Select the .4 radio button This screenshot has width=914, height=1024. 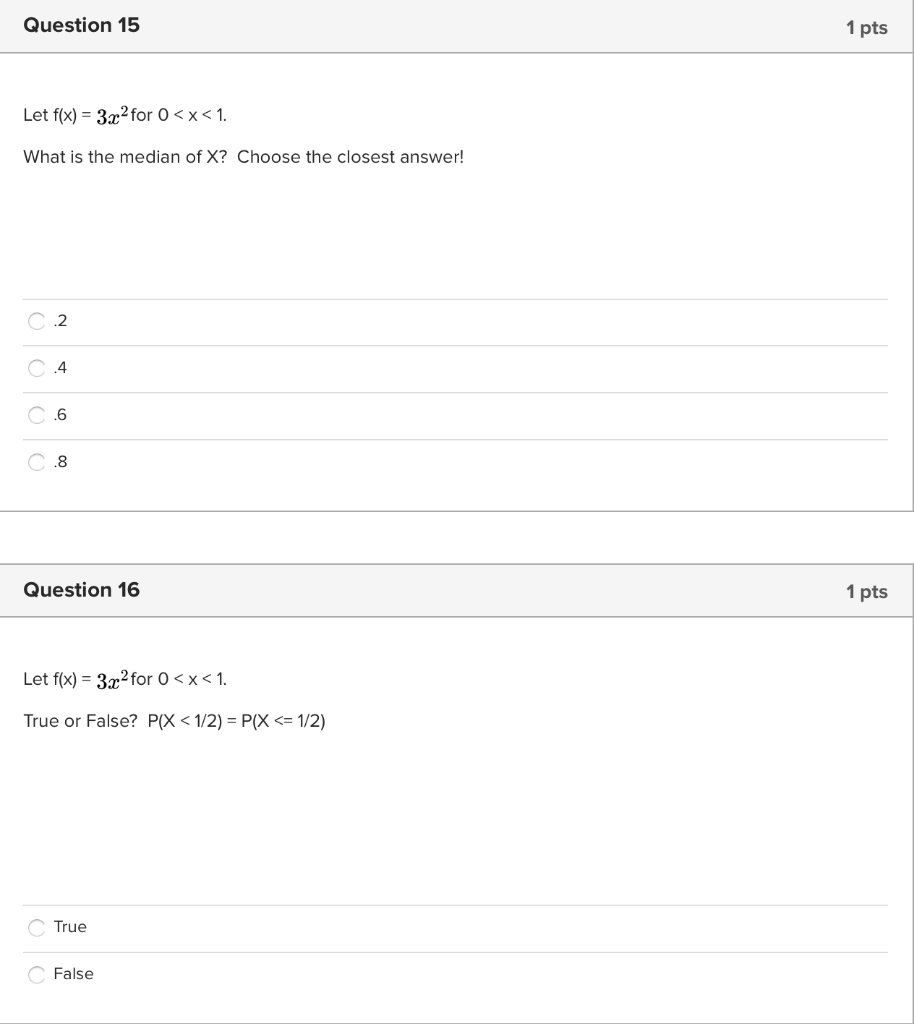[36, 368]
